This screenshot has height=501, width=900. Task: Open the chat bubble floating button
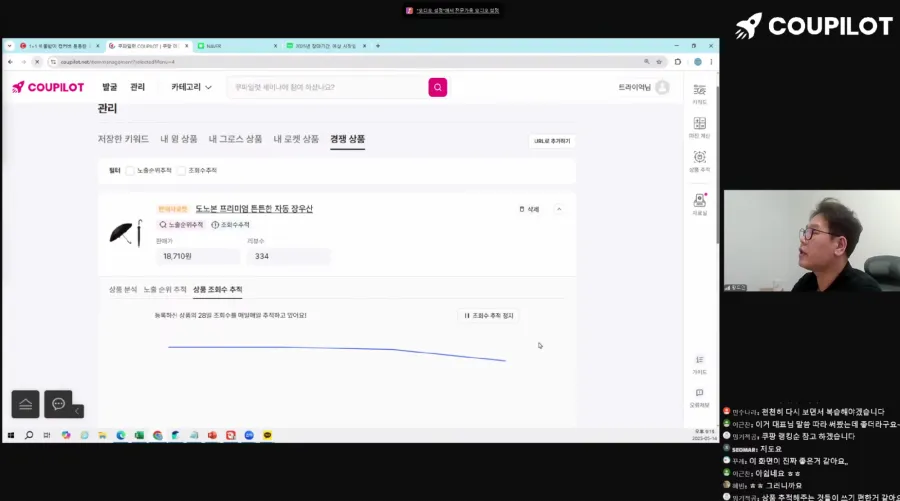58,404
